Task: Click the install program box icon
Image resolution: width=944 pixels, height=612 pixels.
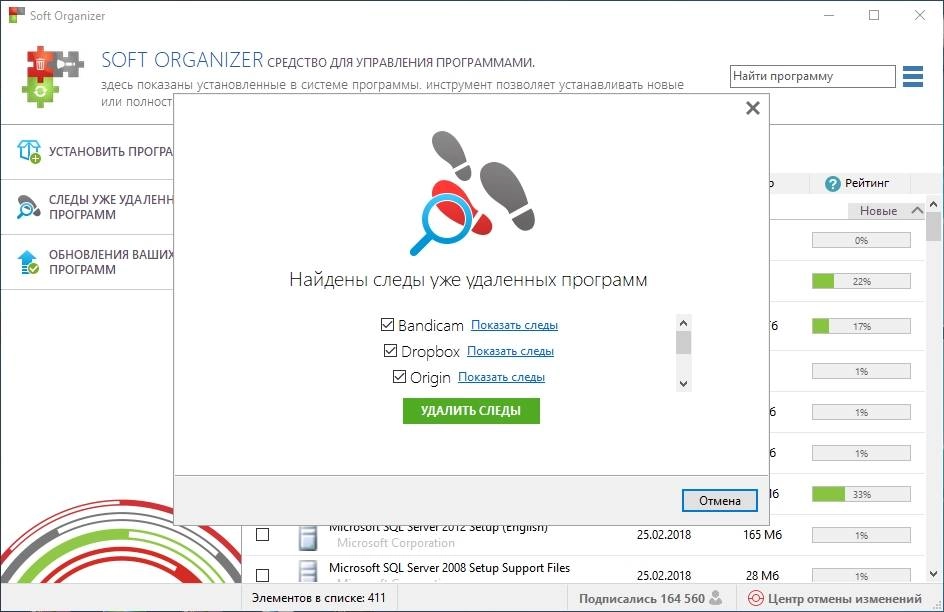Action: click(x=29, y=152)
